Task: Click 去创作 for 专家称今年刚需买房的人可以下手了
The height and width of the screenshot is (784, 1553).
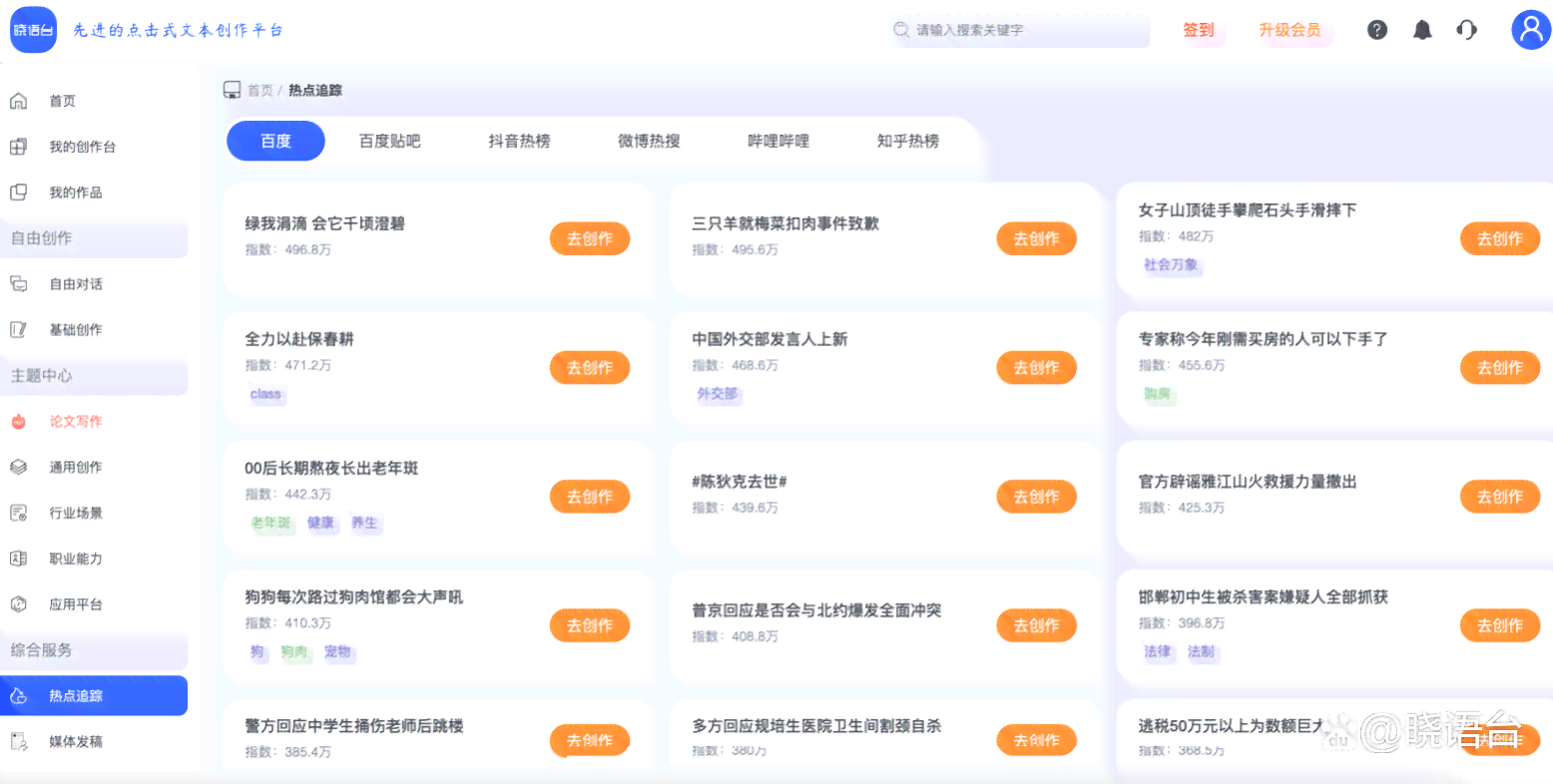Action: click(x=1500, y=367)
